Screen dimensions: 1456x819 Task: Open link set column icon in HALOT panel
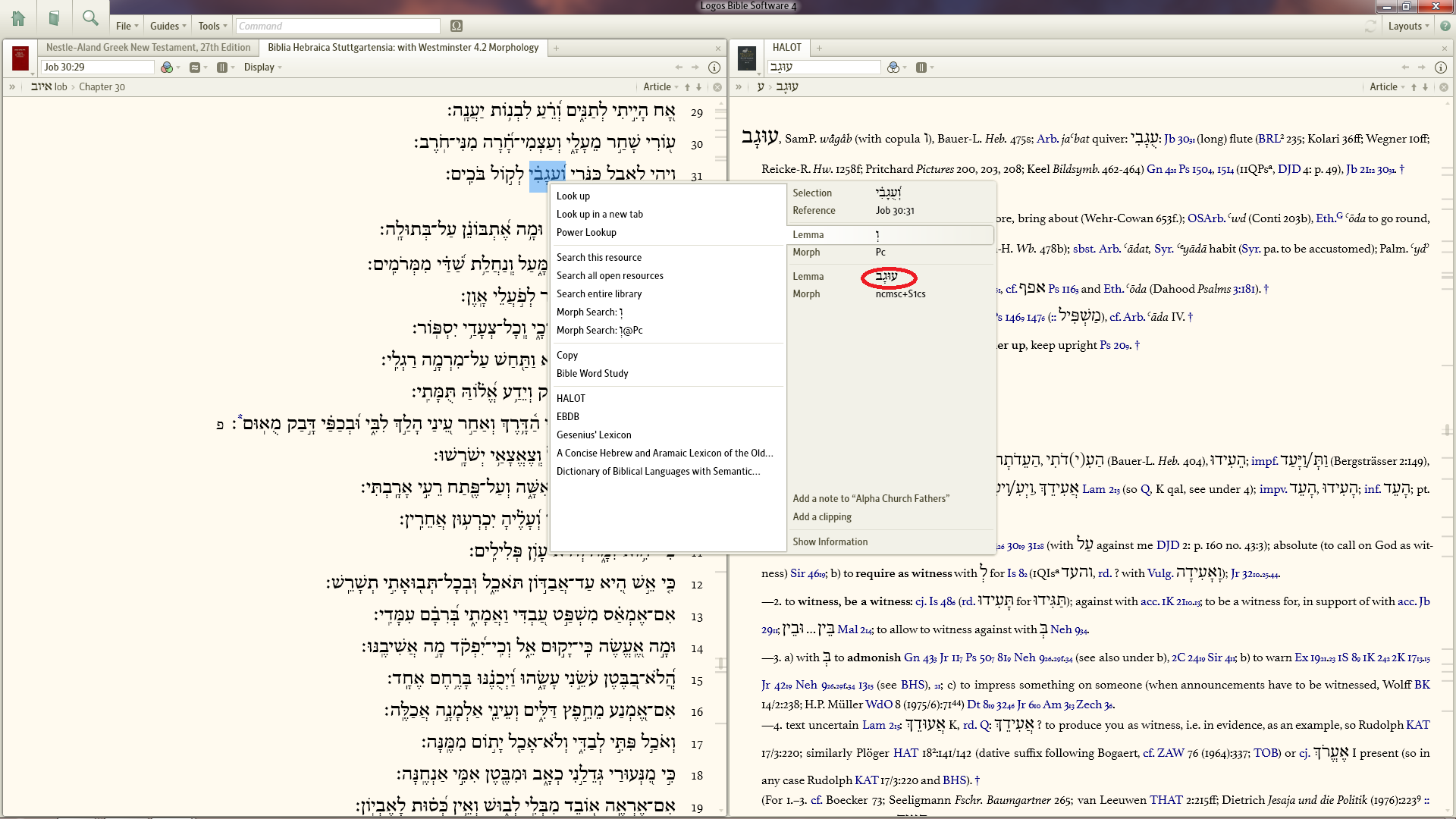coord(921,67)
